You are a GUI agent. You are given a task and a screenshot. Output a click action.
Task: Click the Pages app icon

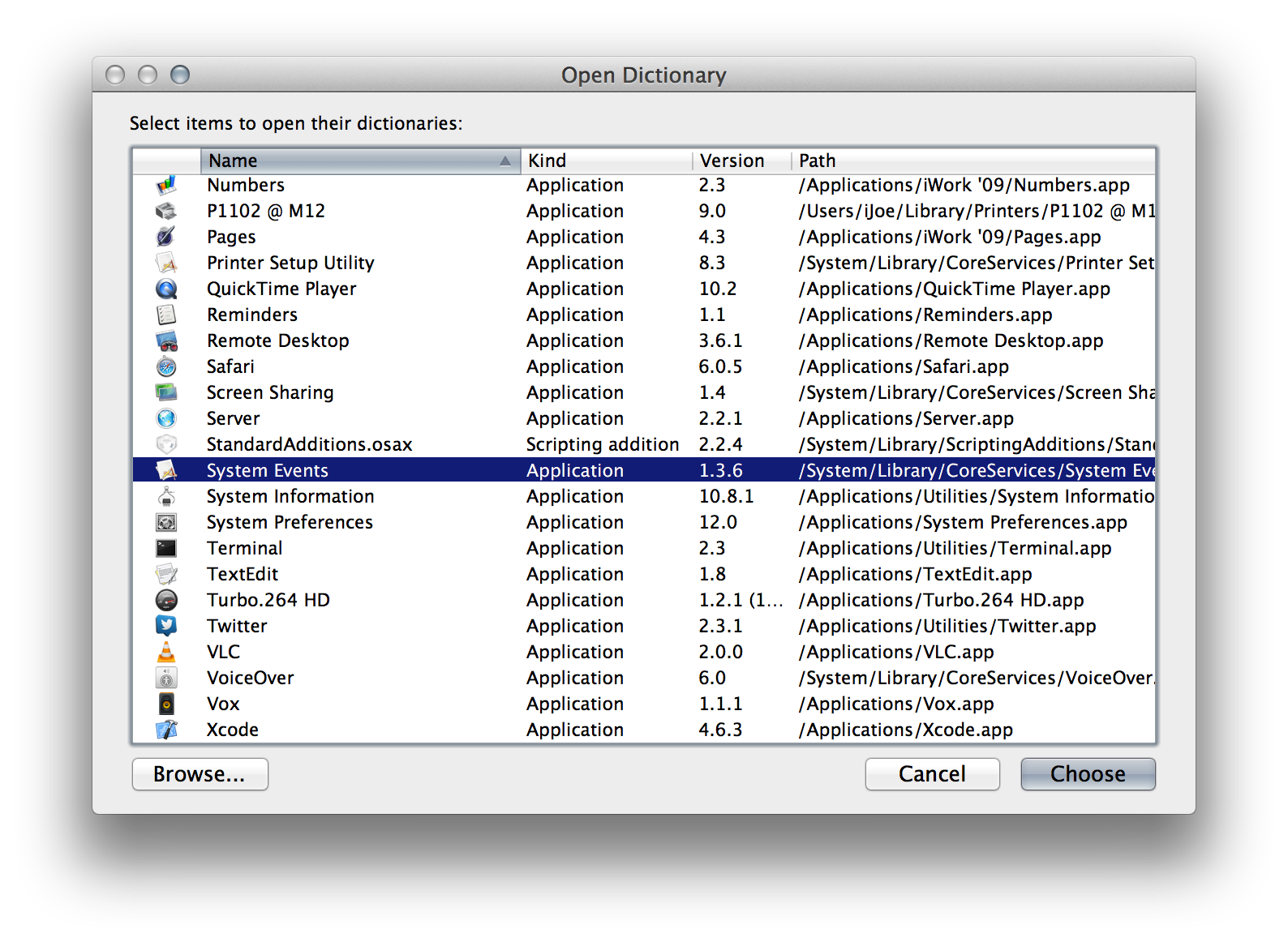click(166, 237)
